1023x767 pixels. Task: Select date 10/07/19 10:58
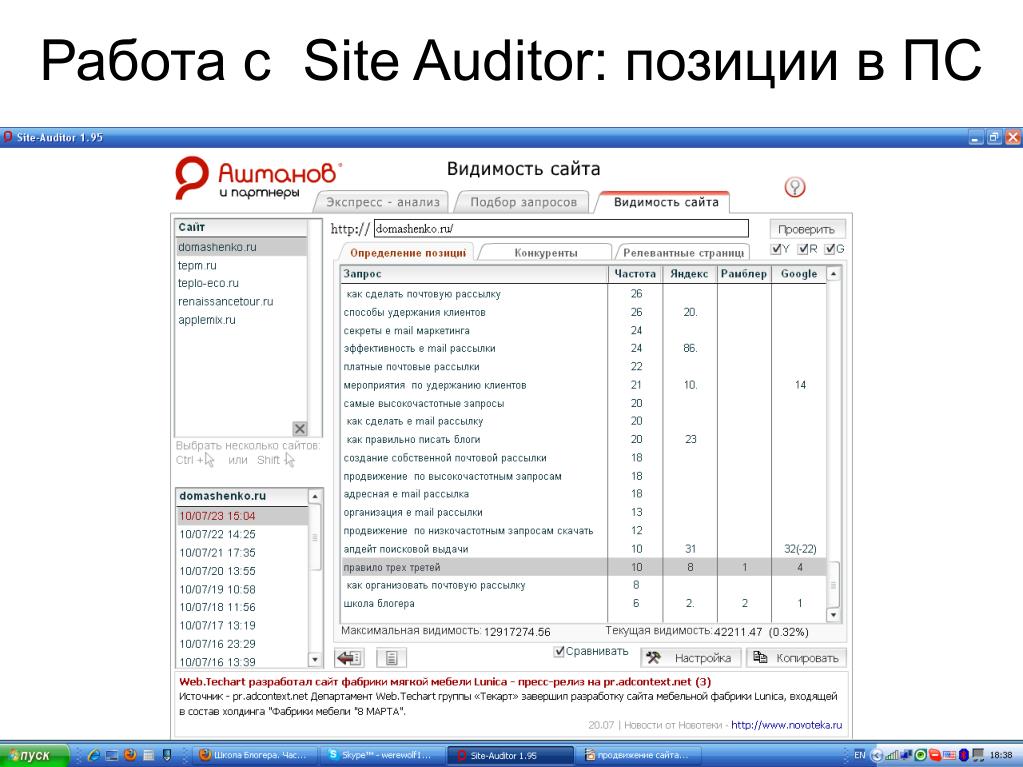point(242,589)
